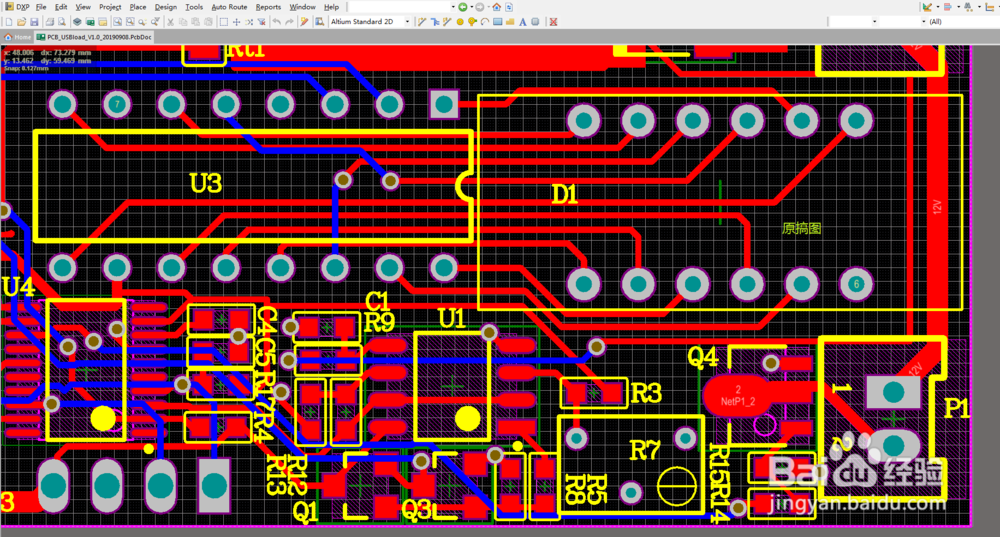The height and width of the screenshot is (537, 1000).
Task: Click the Print icon
Action: [x=49, y=22]
